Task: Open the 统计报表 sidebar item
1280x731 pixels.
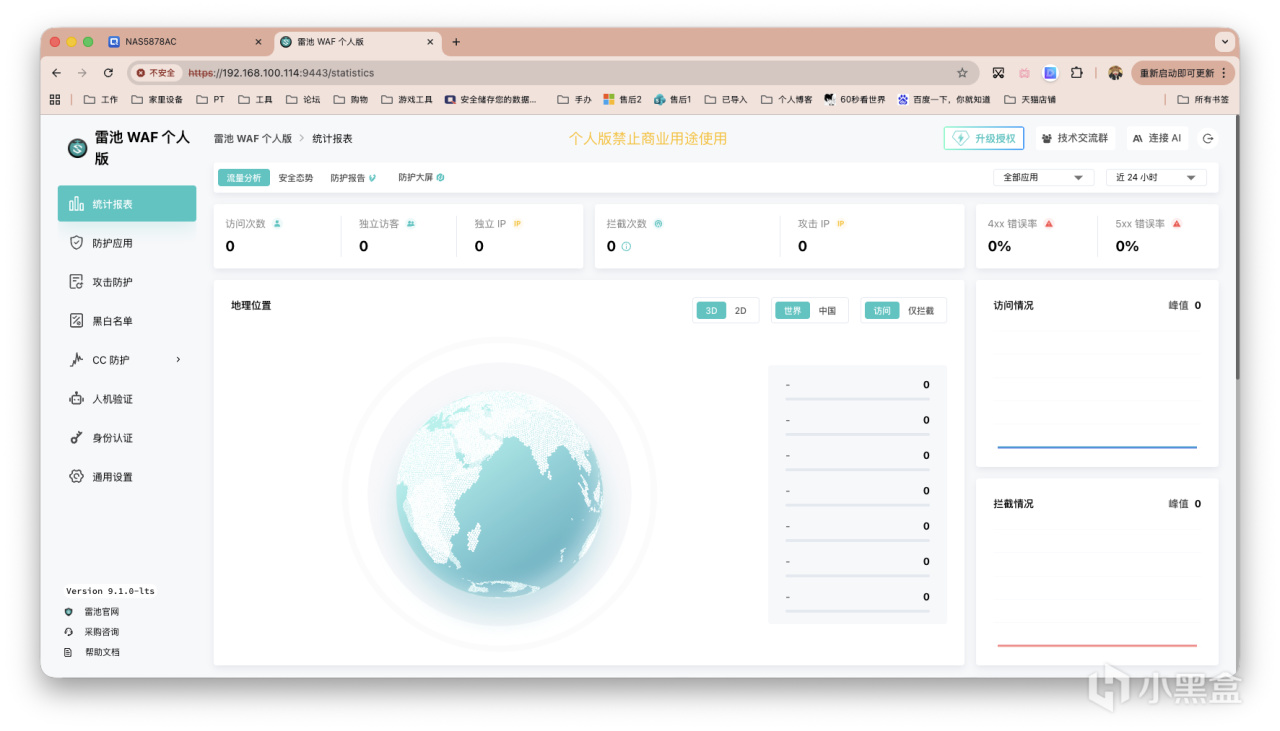Action: pos(127,204)
